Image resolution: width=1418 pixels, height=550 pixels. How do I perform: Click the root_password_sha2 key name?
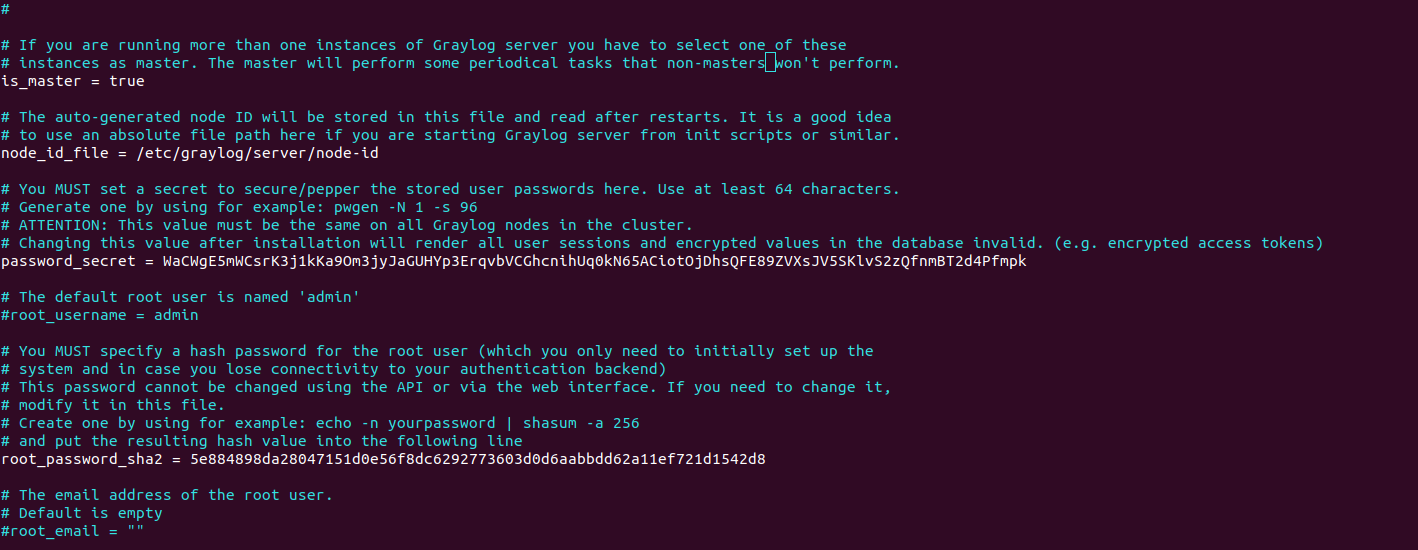82,459
